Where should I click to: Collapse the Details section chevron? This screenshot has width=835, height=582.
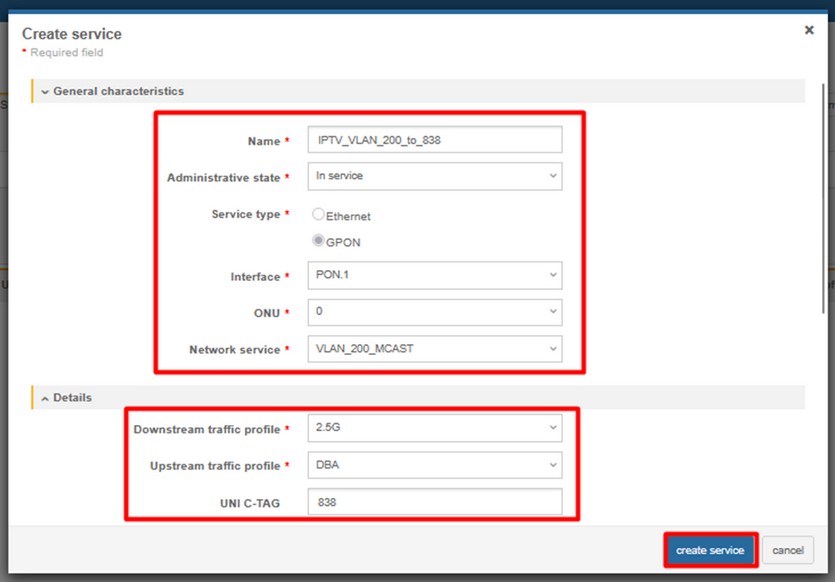click(x=45, y=398)
